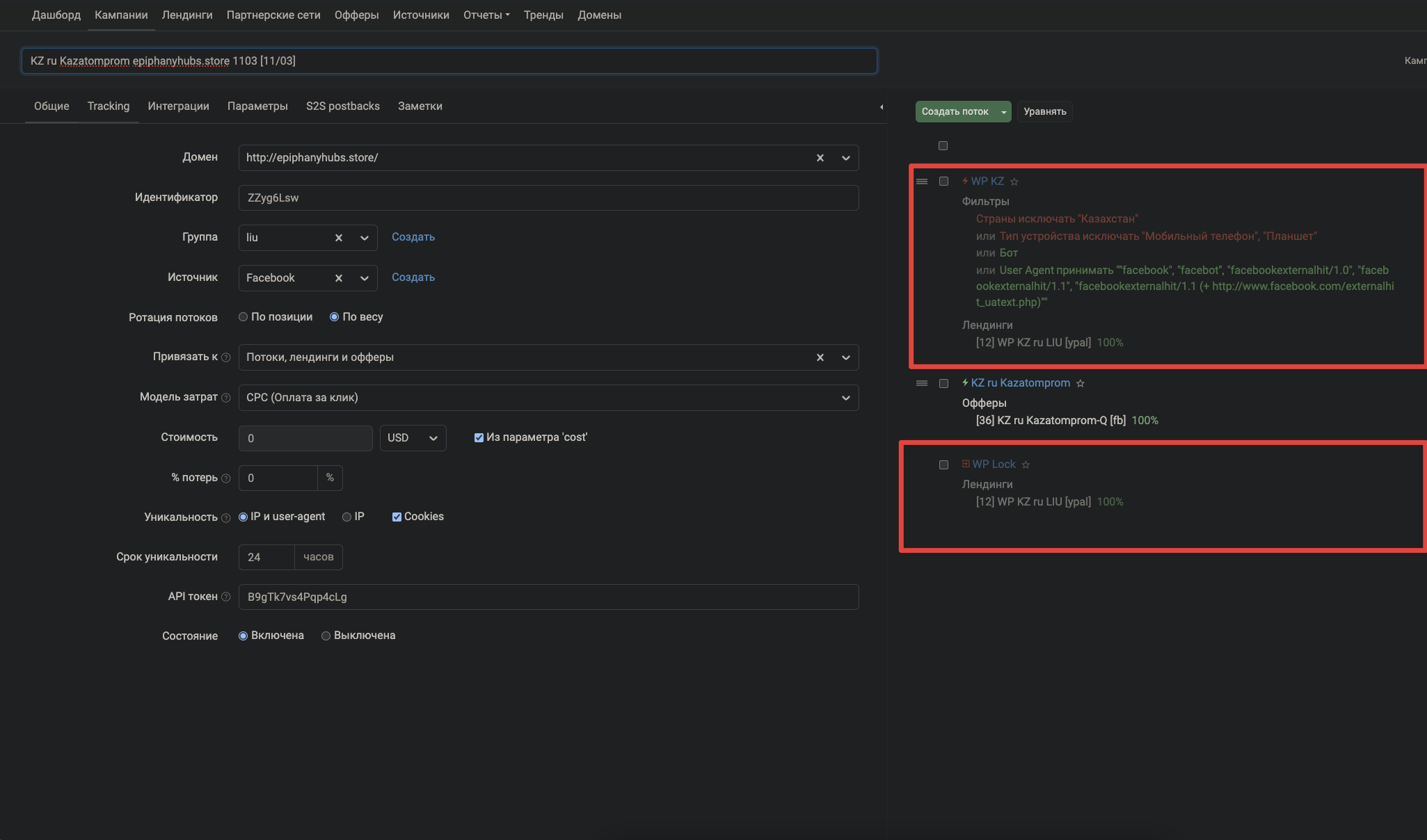Open the Офферы section

coord(356,15)
